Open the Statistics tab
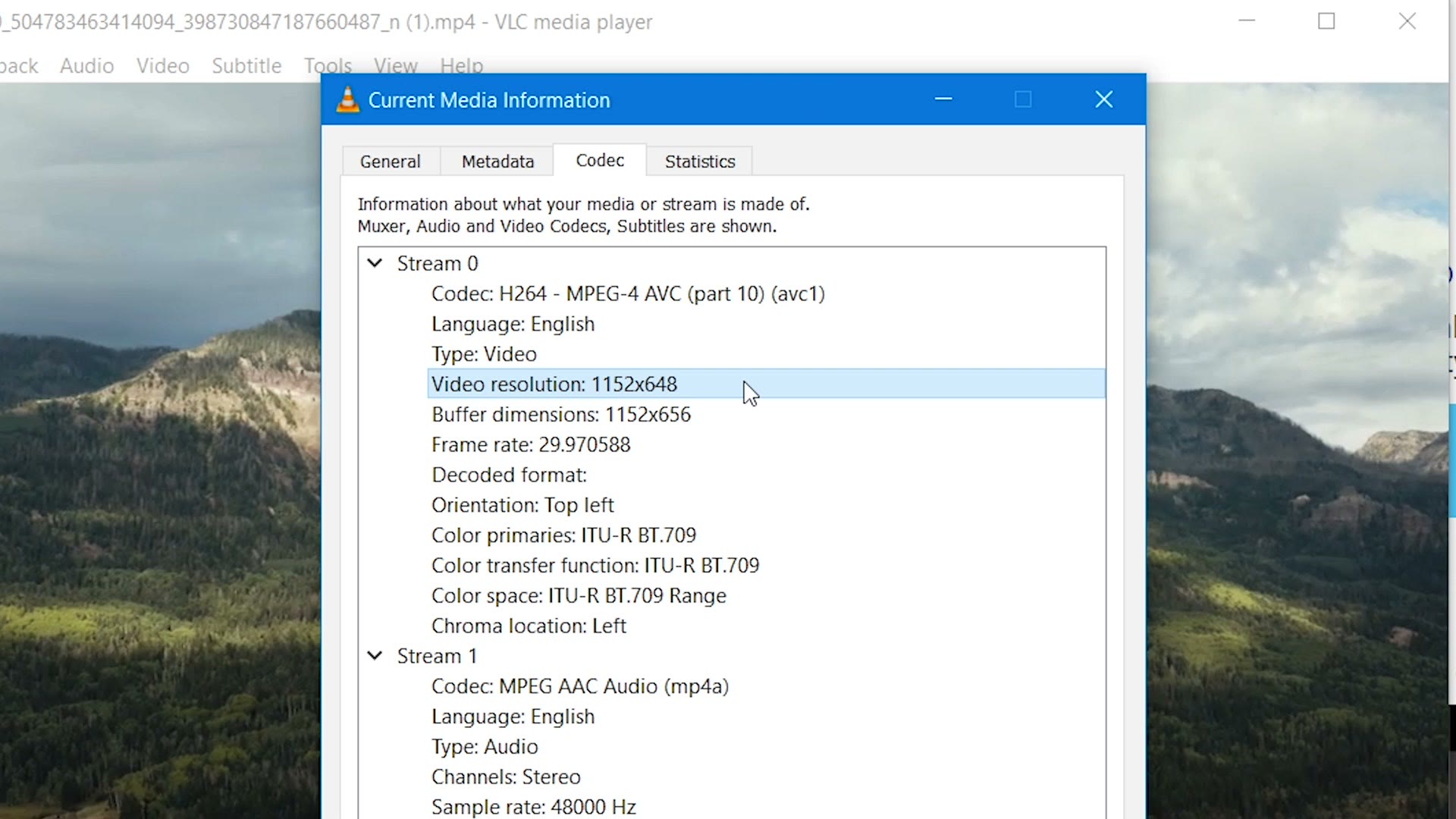 tap(700, 162)
